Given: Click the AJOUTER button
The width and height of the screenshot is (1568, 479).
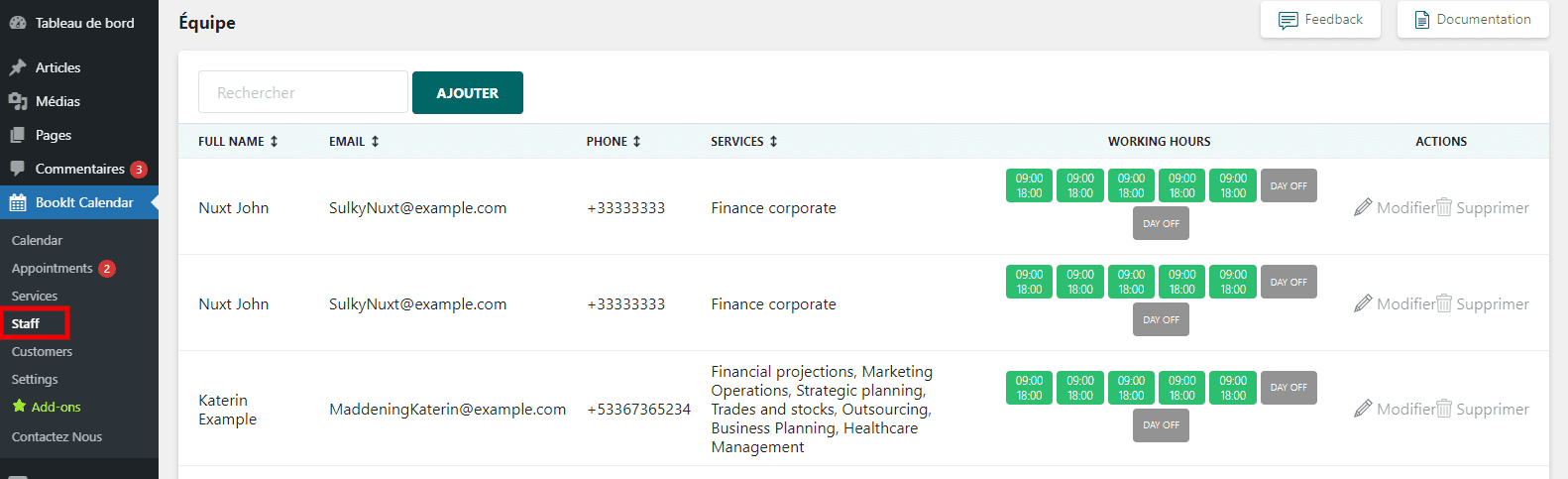Looking at the screenshot, I should pyautogui.click(x=468, y=92).
